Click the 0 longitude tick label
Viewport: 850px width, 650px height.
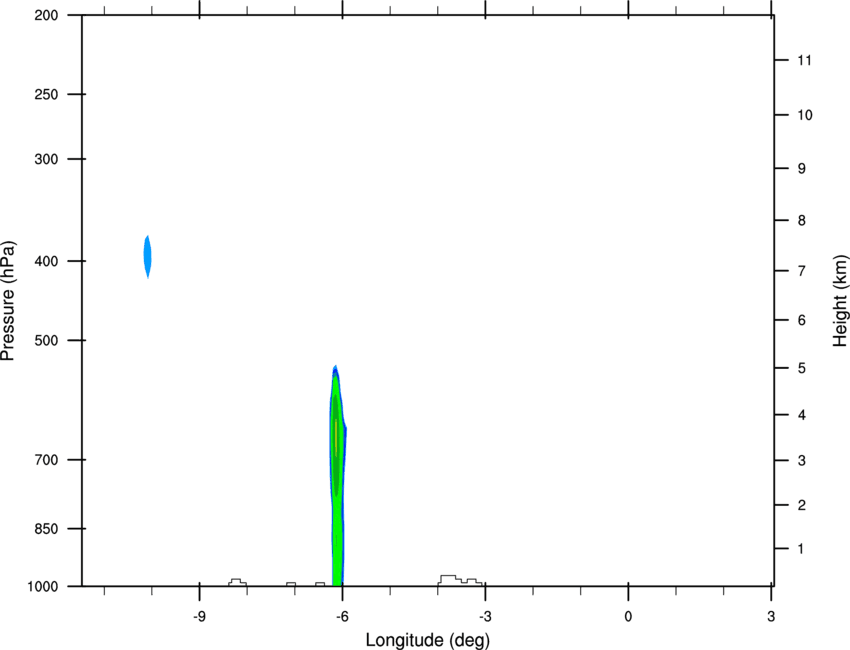click(628, 617)
